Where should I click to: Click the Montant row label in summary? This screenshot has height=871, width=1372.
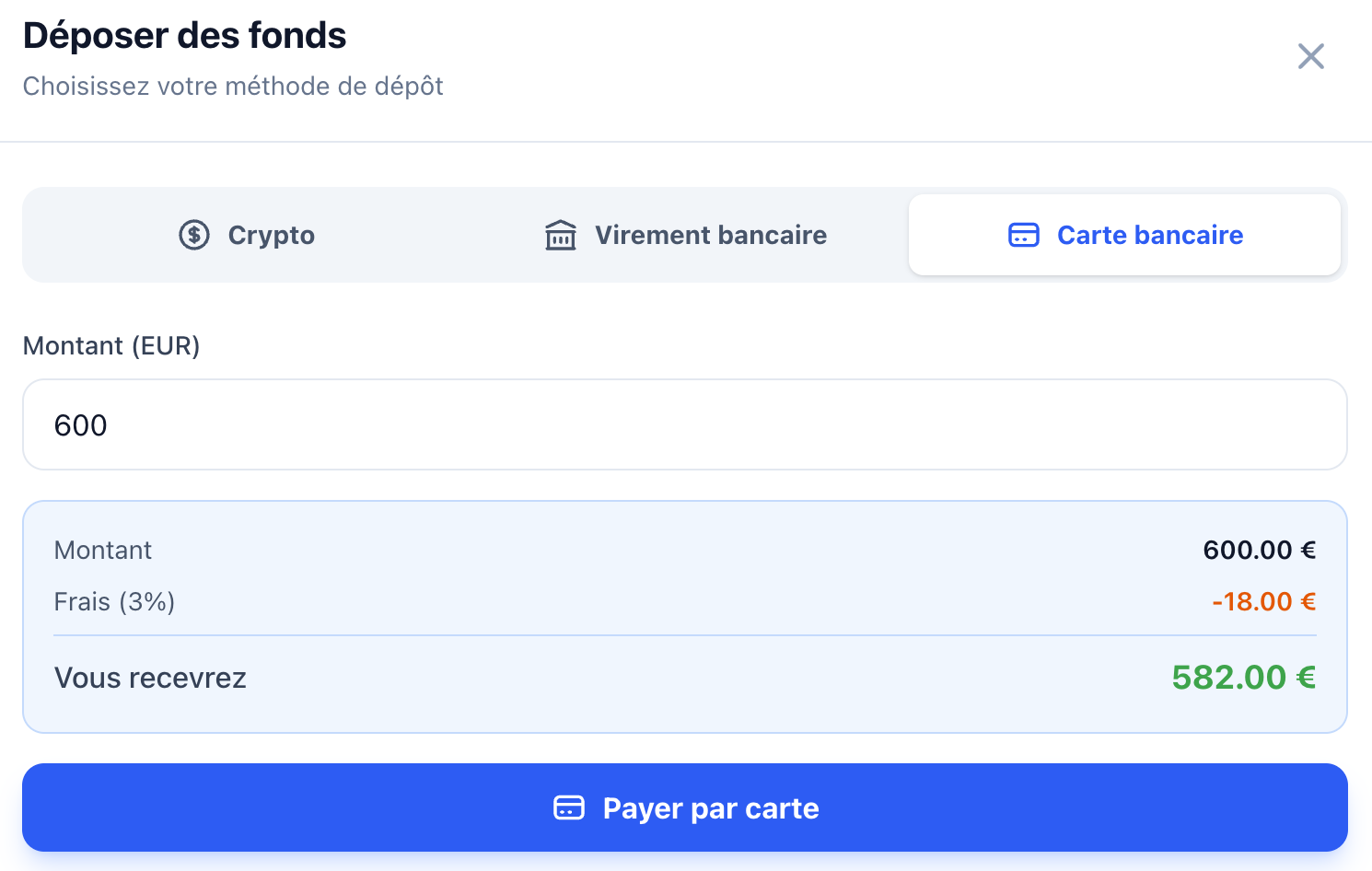(x=103, y=551)
